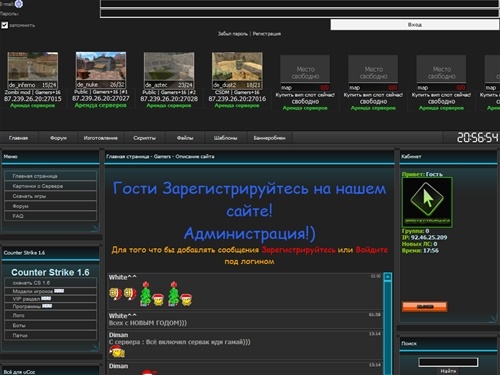The width and height of the screenshot is (500, 375).
Task: Open Изготовление in the navigation bar
Action: pos(100,138)
